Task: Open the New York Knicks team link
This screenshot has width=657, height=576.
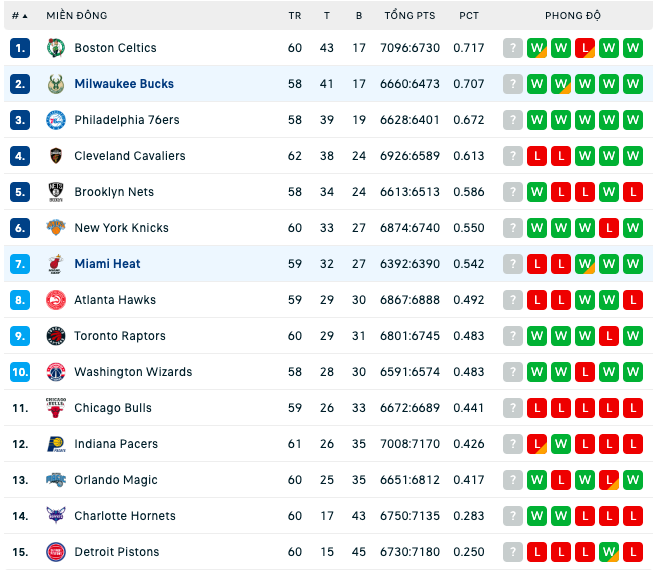Action: [x=121, y=228]
